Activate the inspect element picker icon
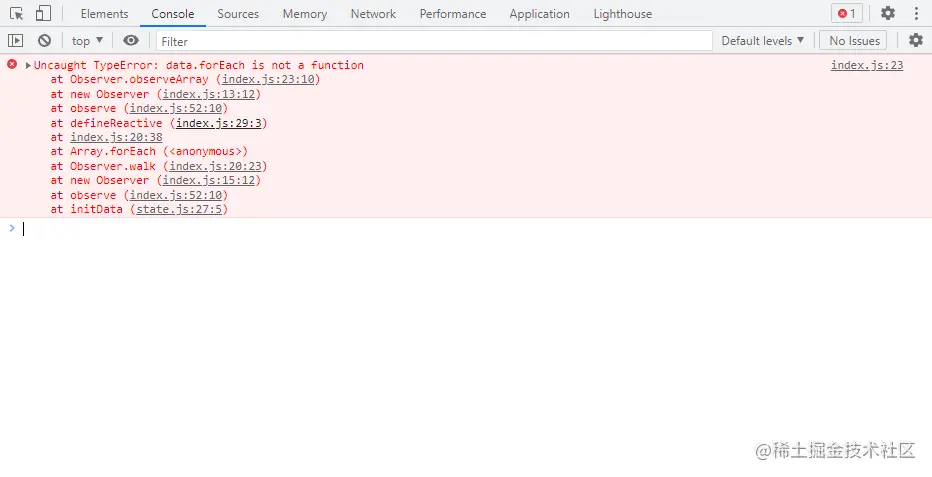 [x=16, y=14]
